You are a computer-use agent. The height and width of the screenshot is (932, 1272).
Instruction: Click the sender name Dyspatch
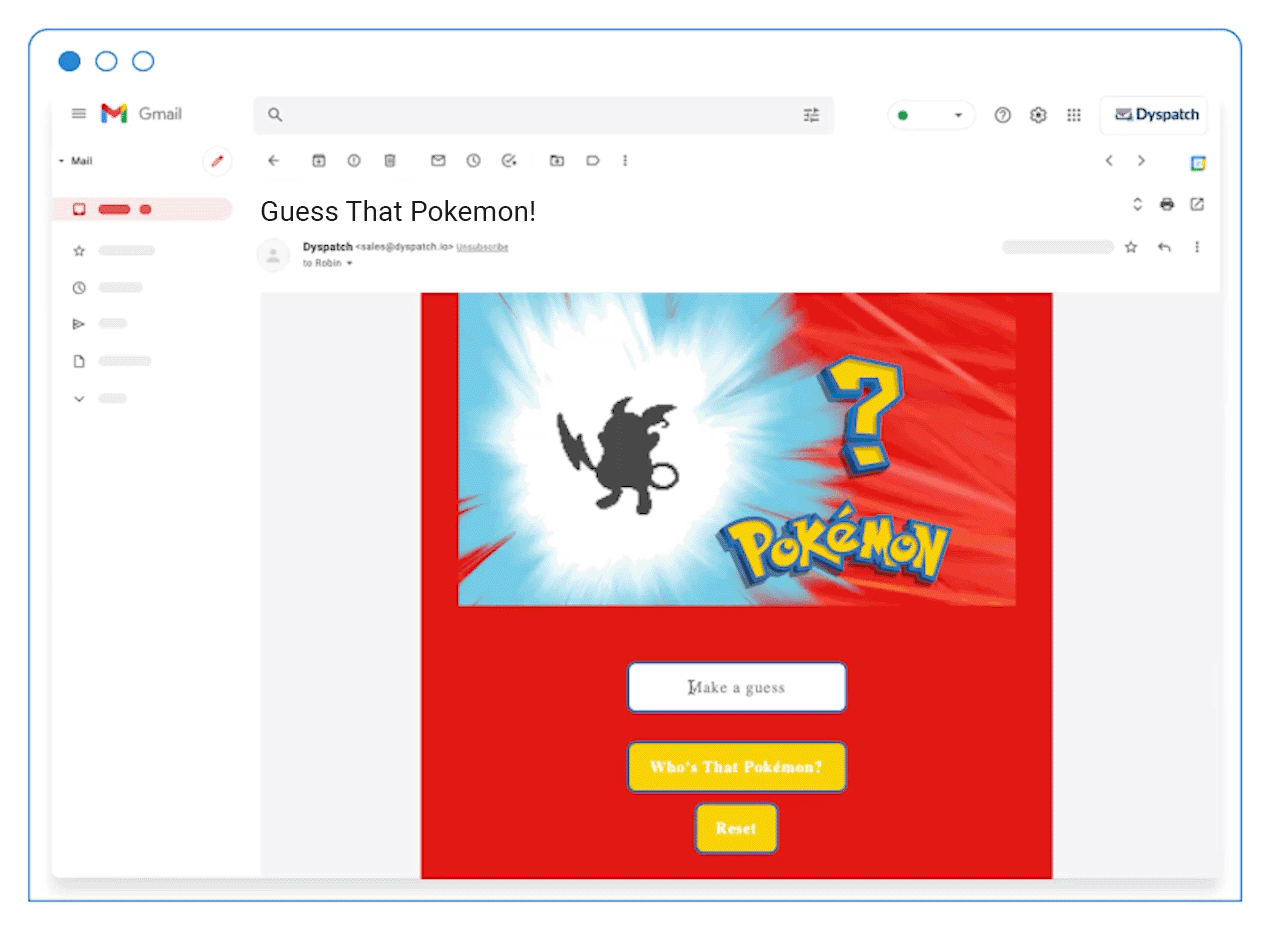[328, 246]
